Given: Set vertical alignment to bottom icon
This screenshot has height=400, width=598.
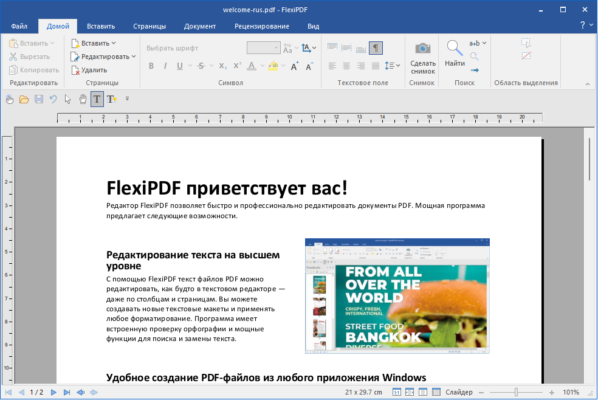Looking at the screenshot, I should tap(361, 48).
